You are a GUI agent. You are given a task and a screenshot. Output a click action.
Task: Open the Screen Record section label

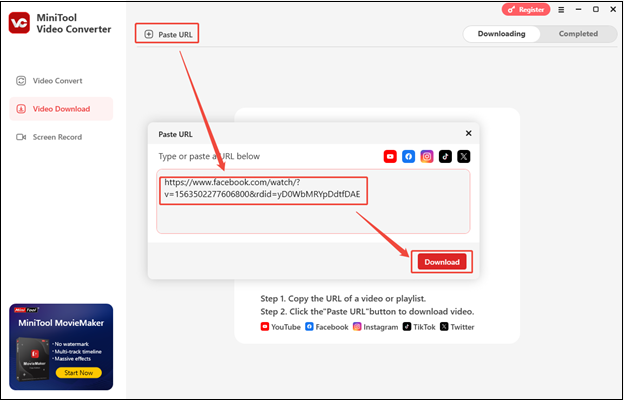57,137
